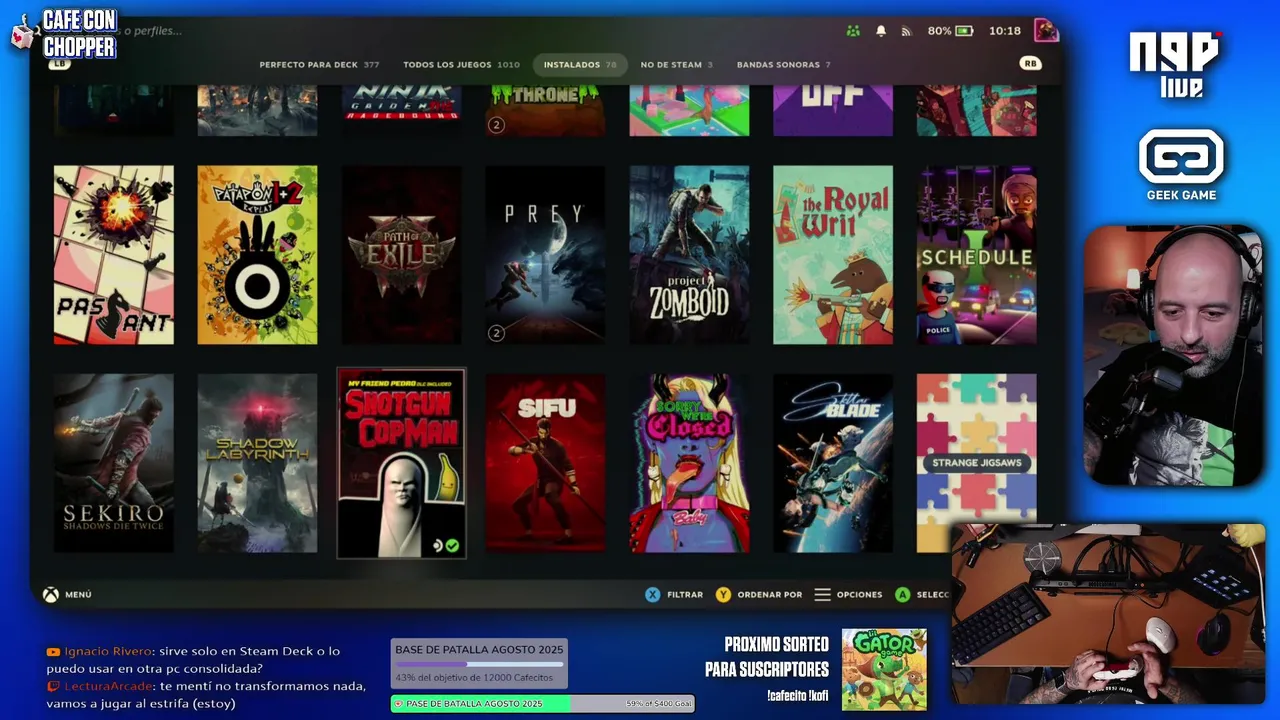Click the green installed checkmark on Shotgun Cop Man
The width and height of the screenshot is (1280, 720).
pyautogui.click(x=452, y=545)
